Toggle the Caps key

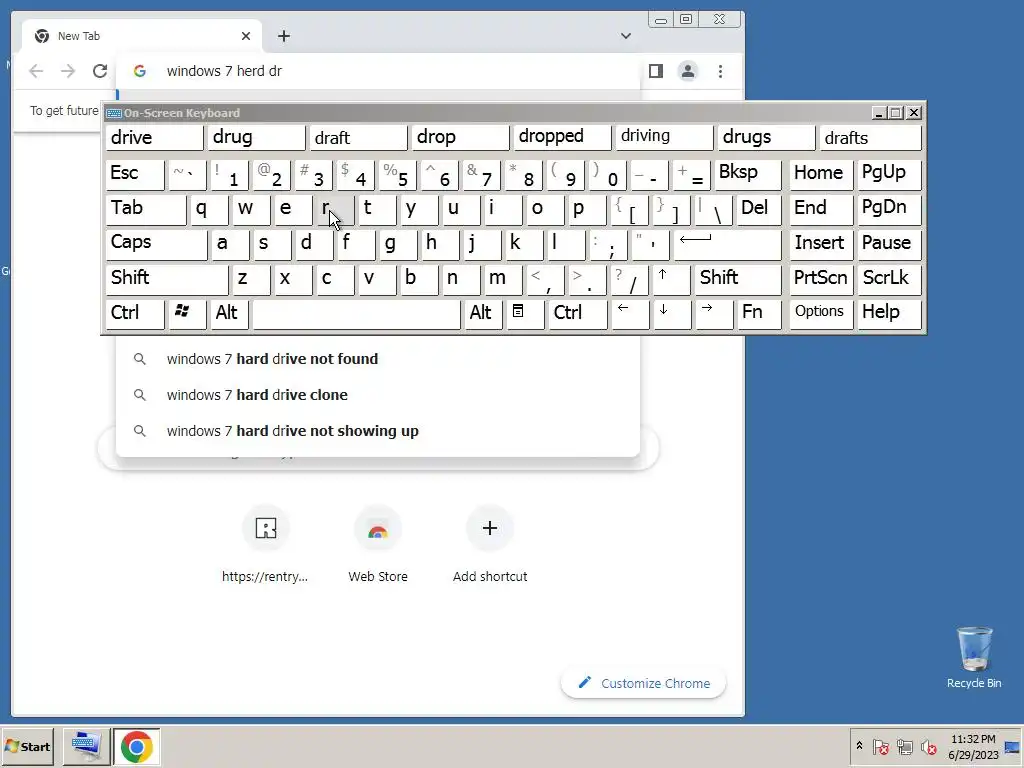[x=156, y=244]
